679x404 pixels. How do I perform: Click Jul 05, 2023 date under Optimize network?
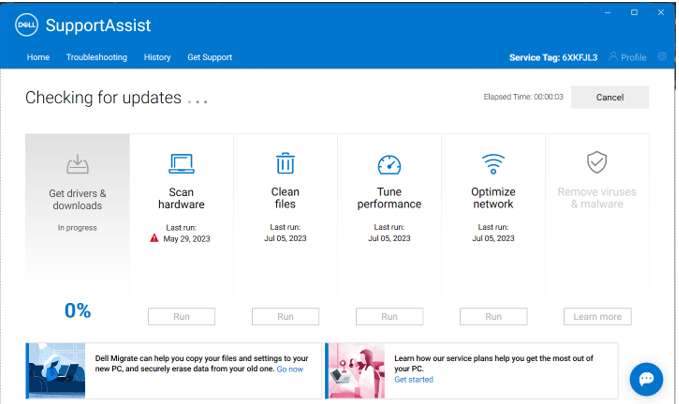493,238
